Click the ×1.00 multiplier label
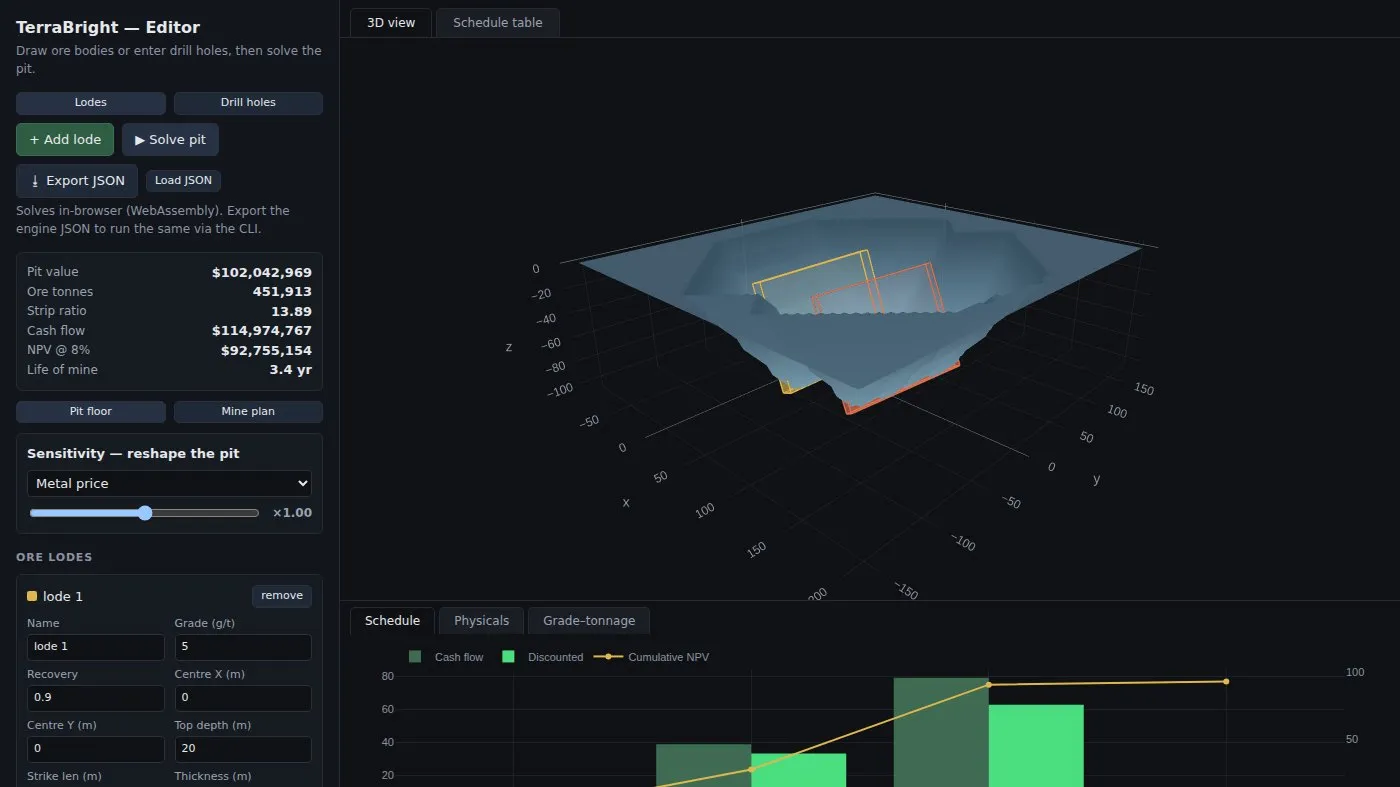 click(292, 513)
